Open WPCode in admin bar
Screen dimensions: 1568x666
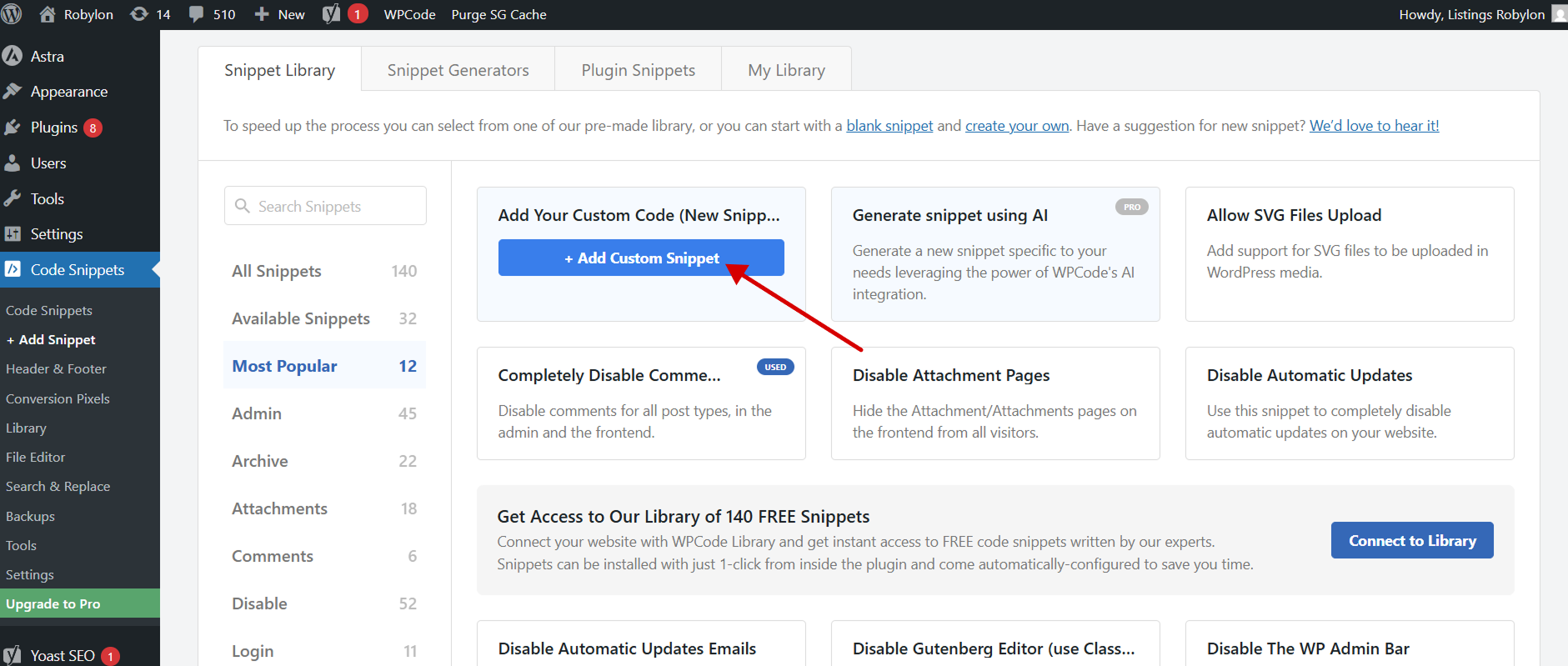click(409, 14)
